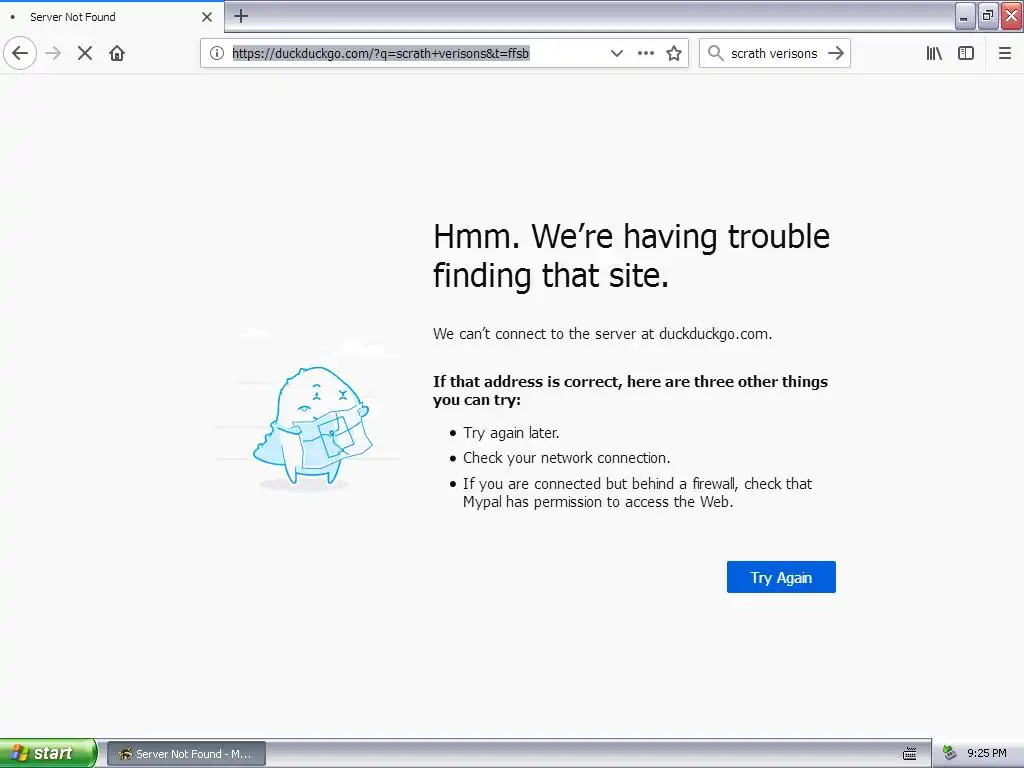Click the 'Try again later' bullet
This screenshot has width=1024, height=768.
coord(511,432)
